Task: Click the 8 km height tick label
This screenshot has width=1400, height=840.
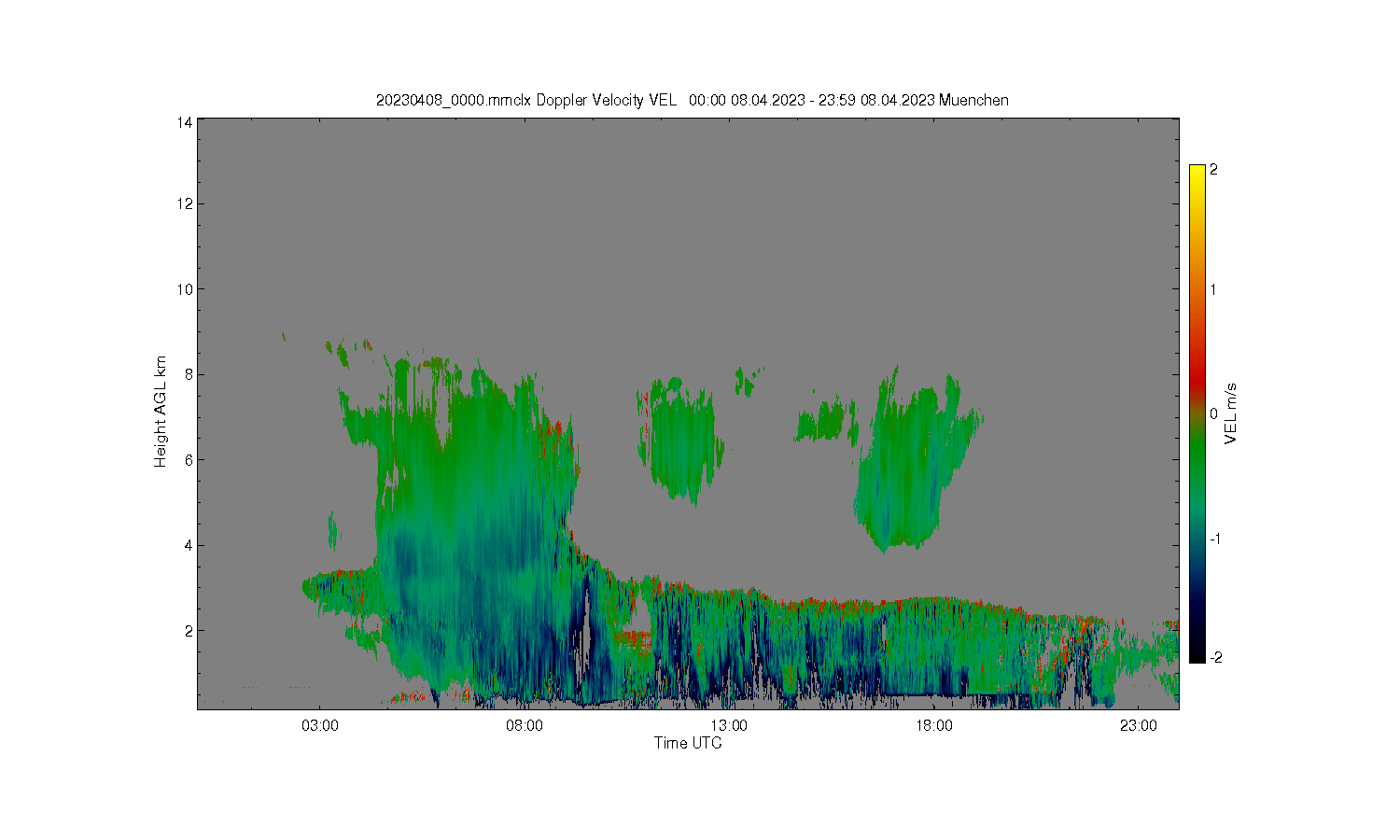Action: pos(189,374)
